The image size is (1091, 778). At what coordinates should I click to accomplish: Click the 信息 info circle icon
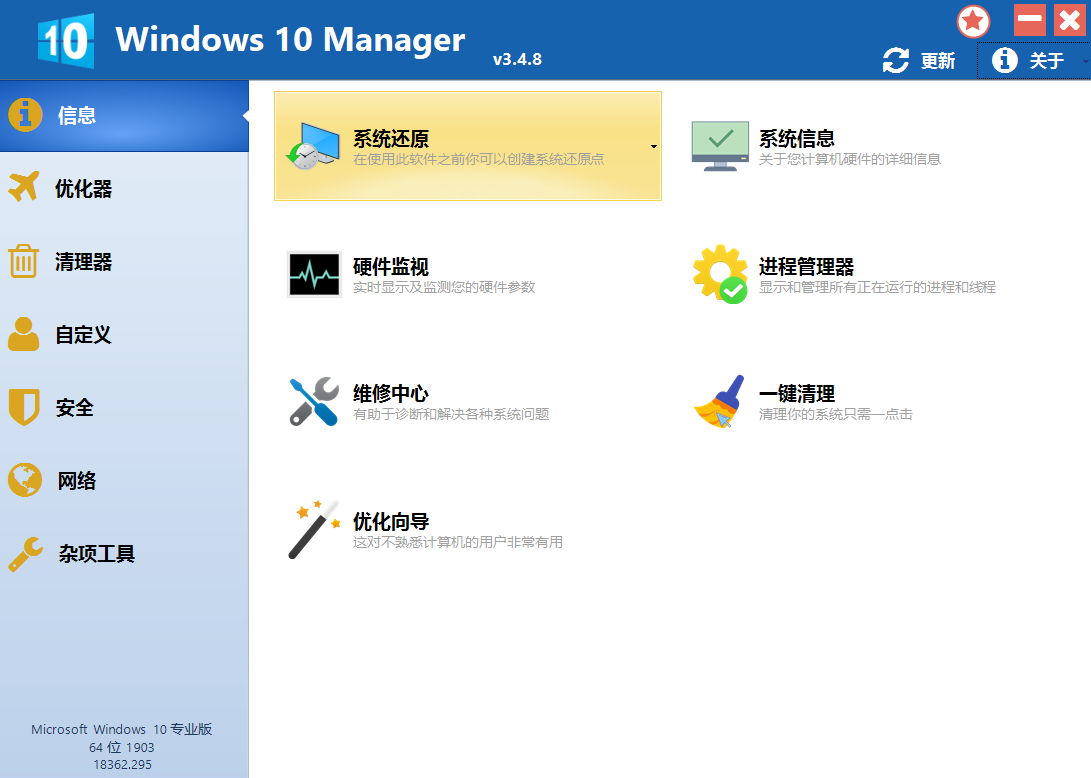25,115
